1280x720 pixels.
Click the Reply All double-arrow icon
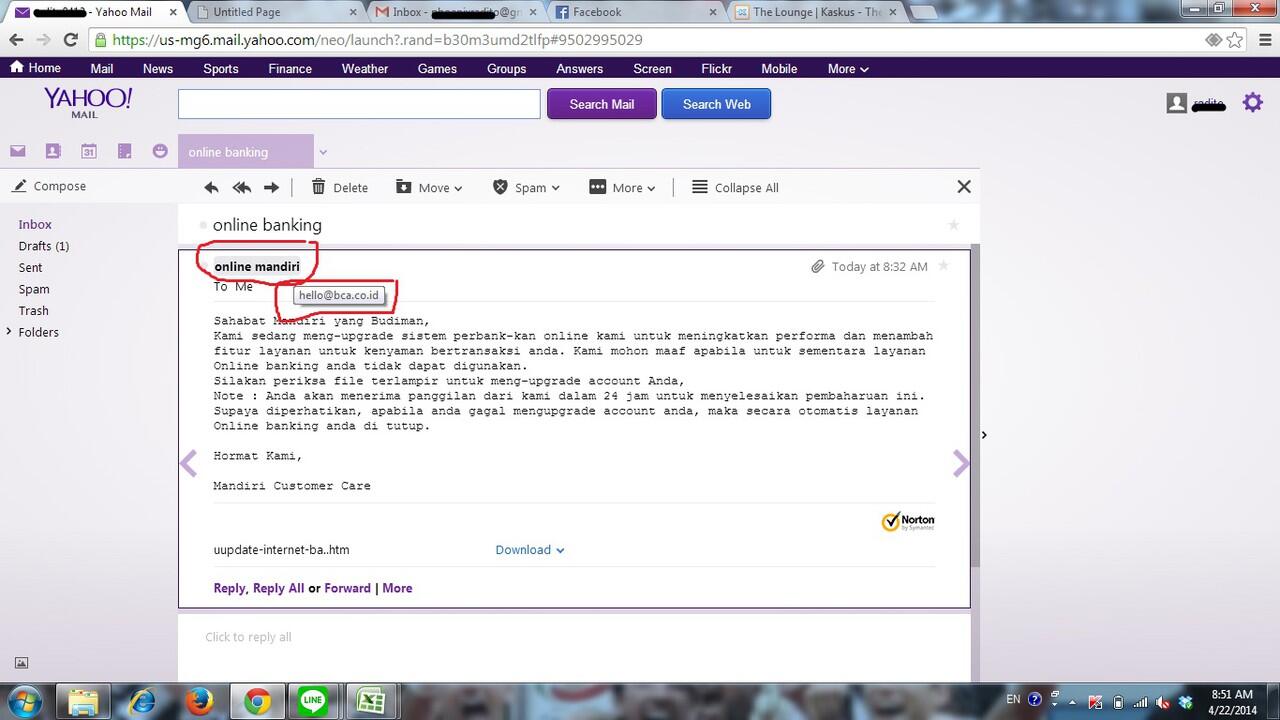click(x=241, y=187)
